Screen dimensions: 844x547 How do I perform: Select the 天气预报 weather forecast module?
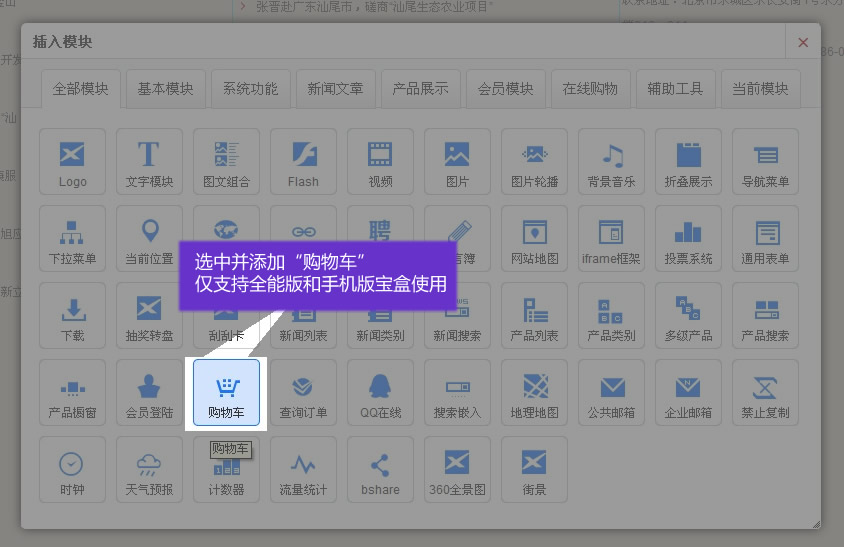(x=149, y=469)
